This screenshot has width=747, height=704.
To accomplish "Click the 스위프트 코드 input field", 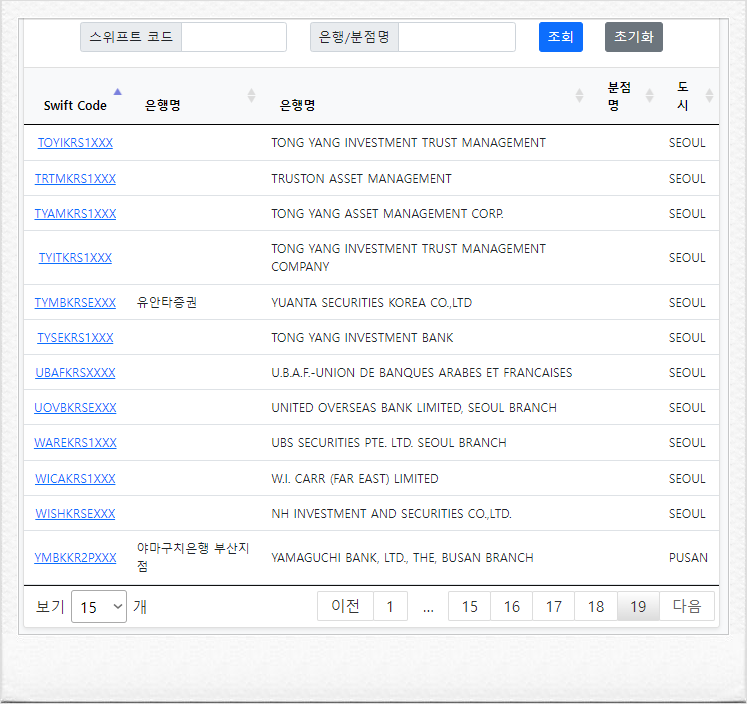I will pos(234,37).
